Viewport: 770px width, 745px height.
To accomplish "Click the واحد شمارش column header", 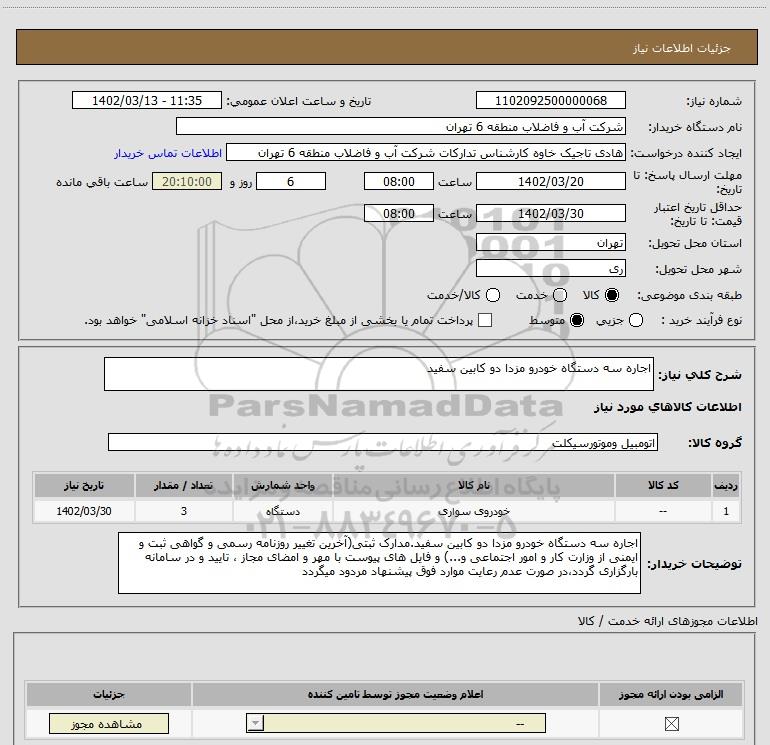I will coord(283,485).
